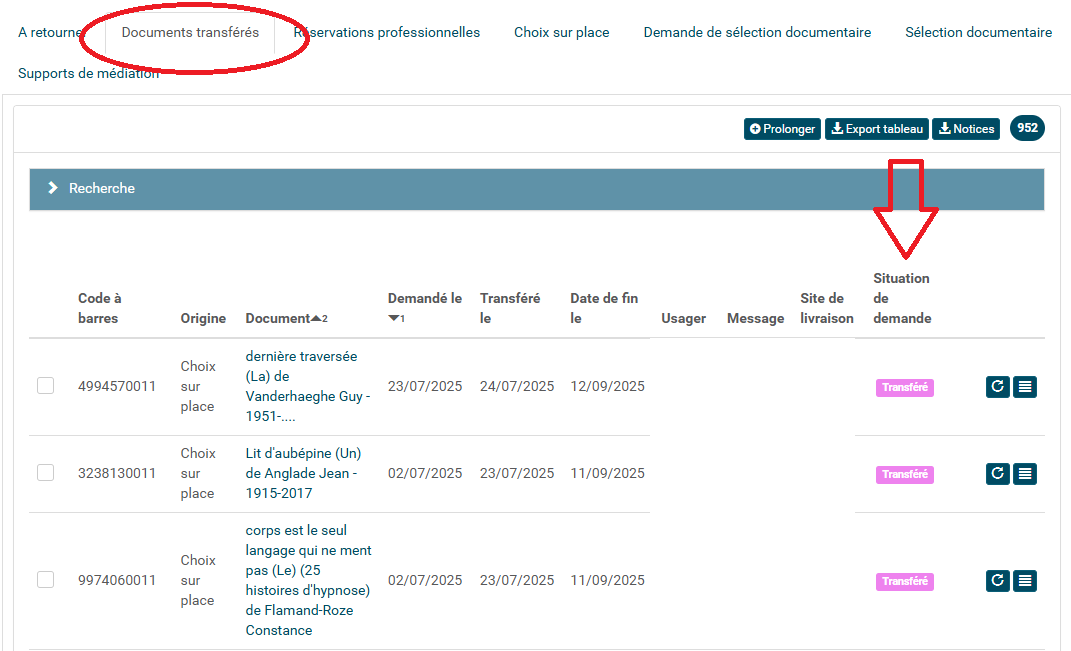The width and height of the screenshot is (1071, 651).
Task: Open the Choix sur place tab
Action: (561, 31)
